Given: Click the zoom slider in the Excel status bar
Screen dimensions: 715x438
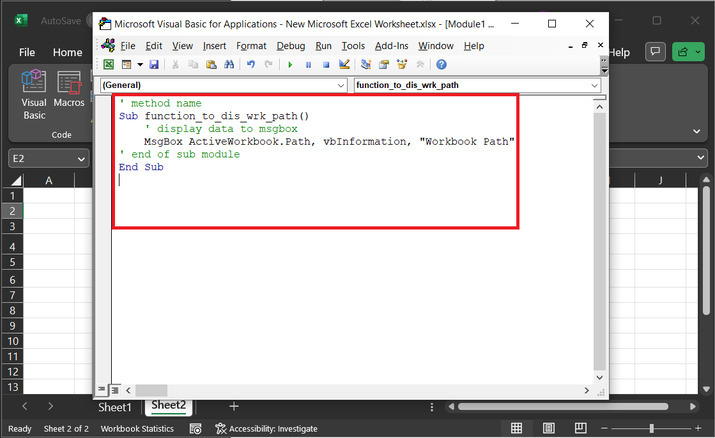Looking at the screenshot, I should click(652, 428).
